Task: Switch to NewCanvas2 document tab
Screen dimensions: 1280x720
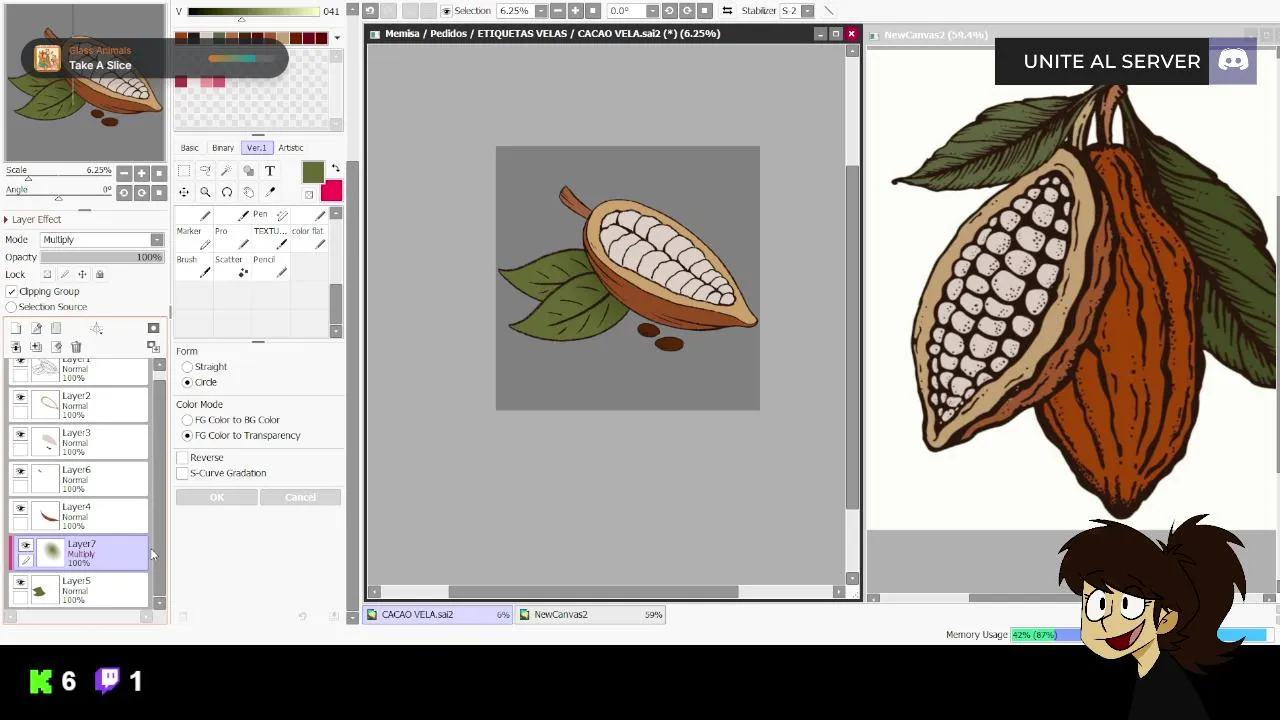Action: (x=591, y=615)
